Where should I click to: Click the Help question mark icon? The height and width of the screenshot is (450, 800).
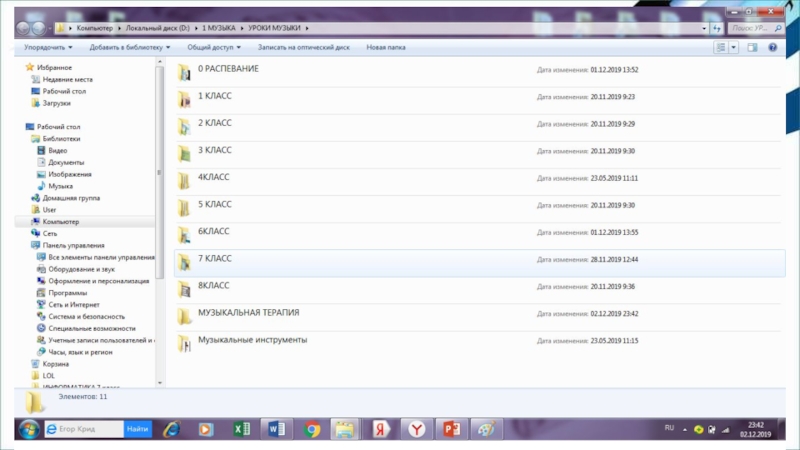tap(770, 47)
